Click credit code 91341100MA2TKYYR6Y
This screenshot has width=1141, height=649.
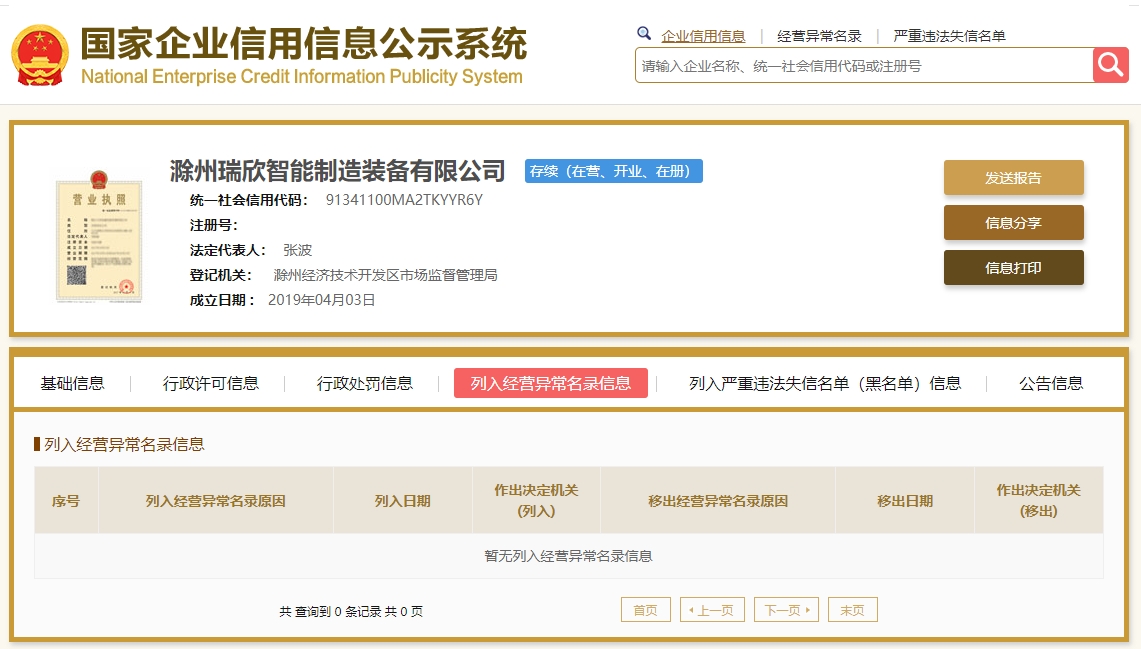(405, 200)
